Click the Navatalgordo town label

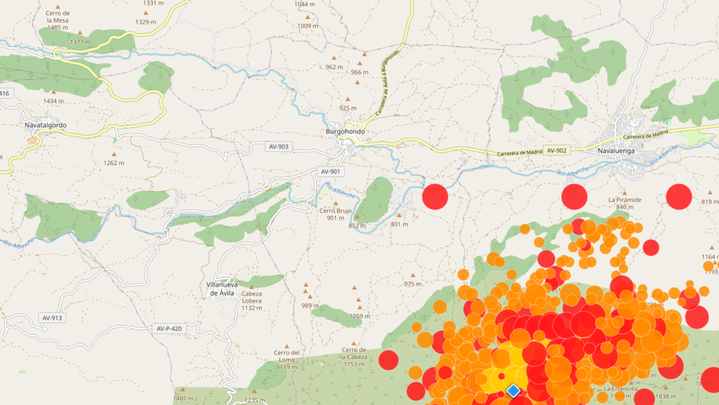pyautogui.click(x=45, y=125)
